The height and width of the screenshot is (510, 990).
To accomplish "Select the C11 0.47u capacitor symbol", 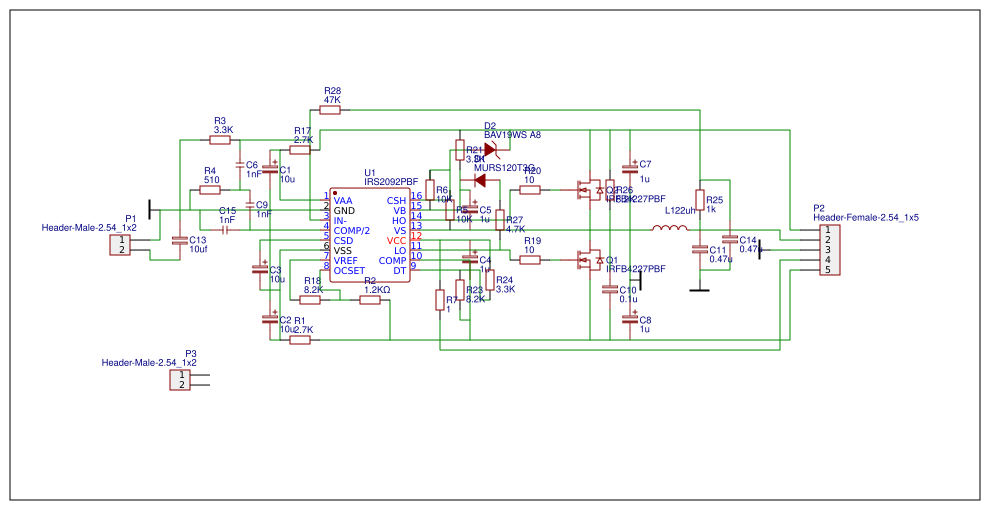I will point(700,249).
